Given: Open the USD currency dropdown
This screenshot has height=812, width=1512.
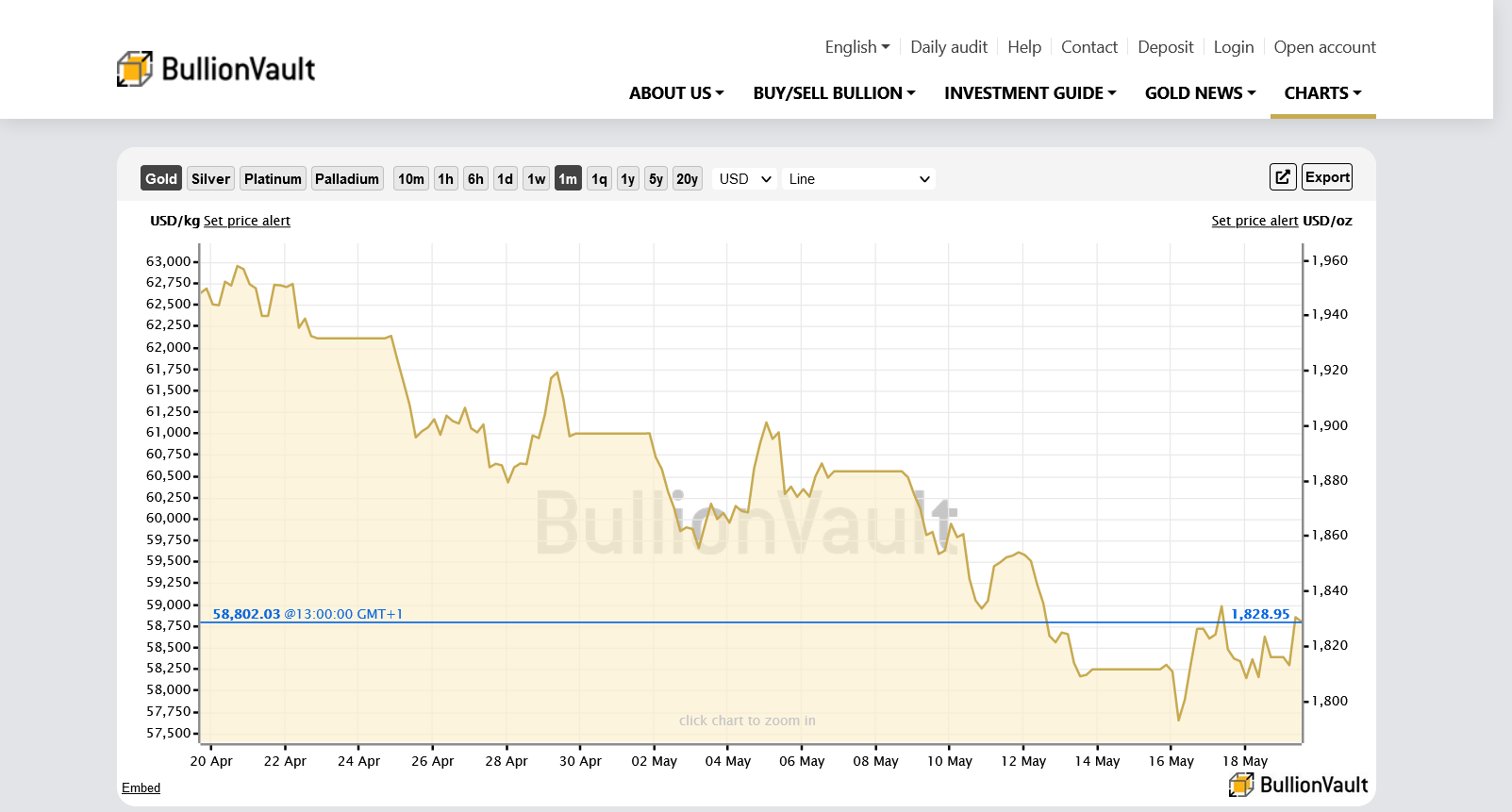Looking at the screenshot, I should point(744,178).
